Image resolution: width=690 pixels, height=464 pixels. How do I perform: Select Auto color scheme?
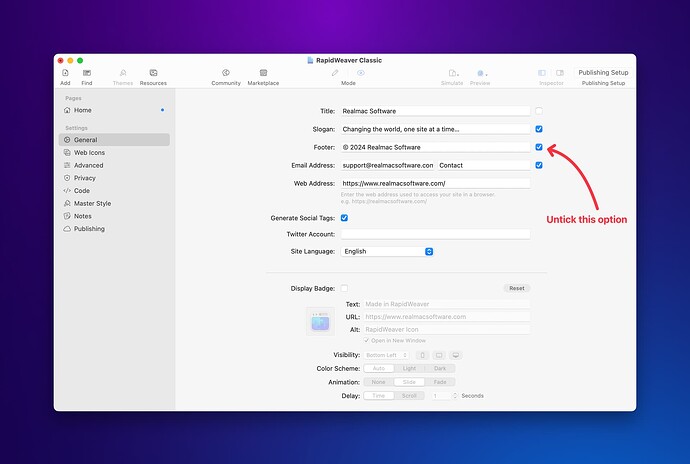[378, 368]
